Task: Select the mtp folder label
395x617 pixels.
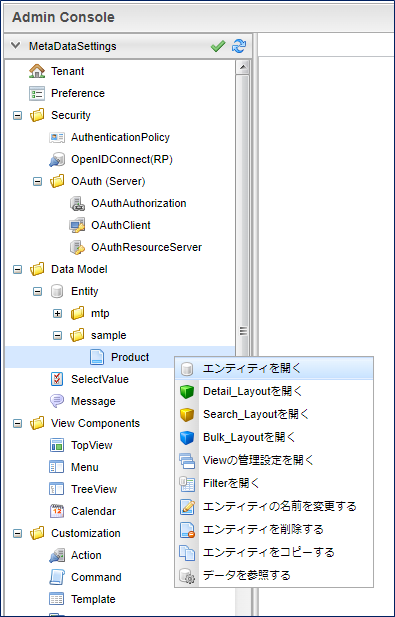Action: coord(100,314)
